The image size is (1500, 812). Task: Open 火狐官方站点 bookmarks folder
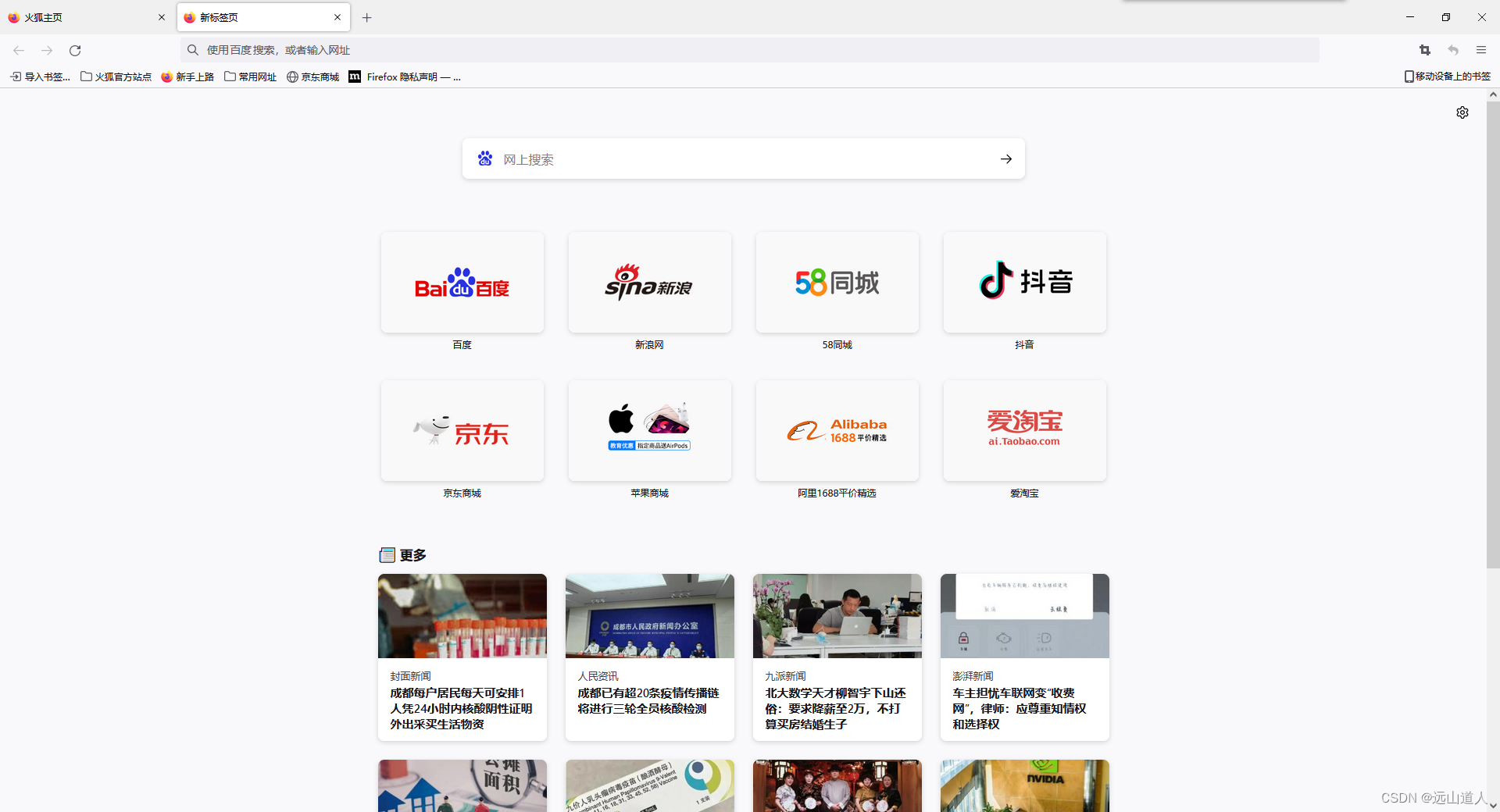click(x=116, y=77)
